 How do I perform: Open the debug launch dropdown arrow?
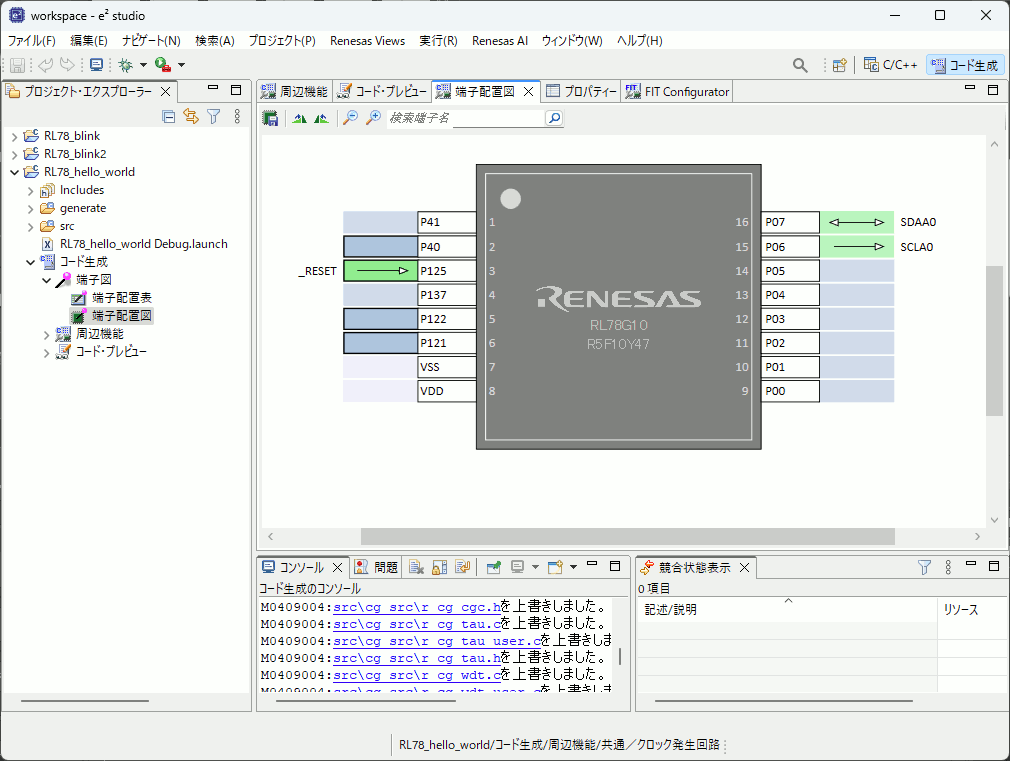[x=143, y=65]
